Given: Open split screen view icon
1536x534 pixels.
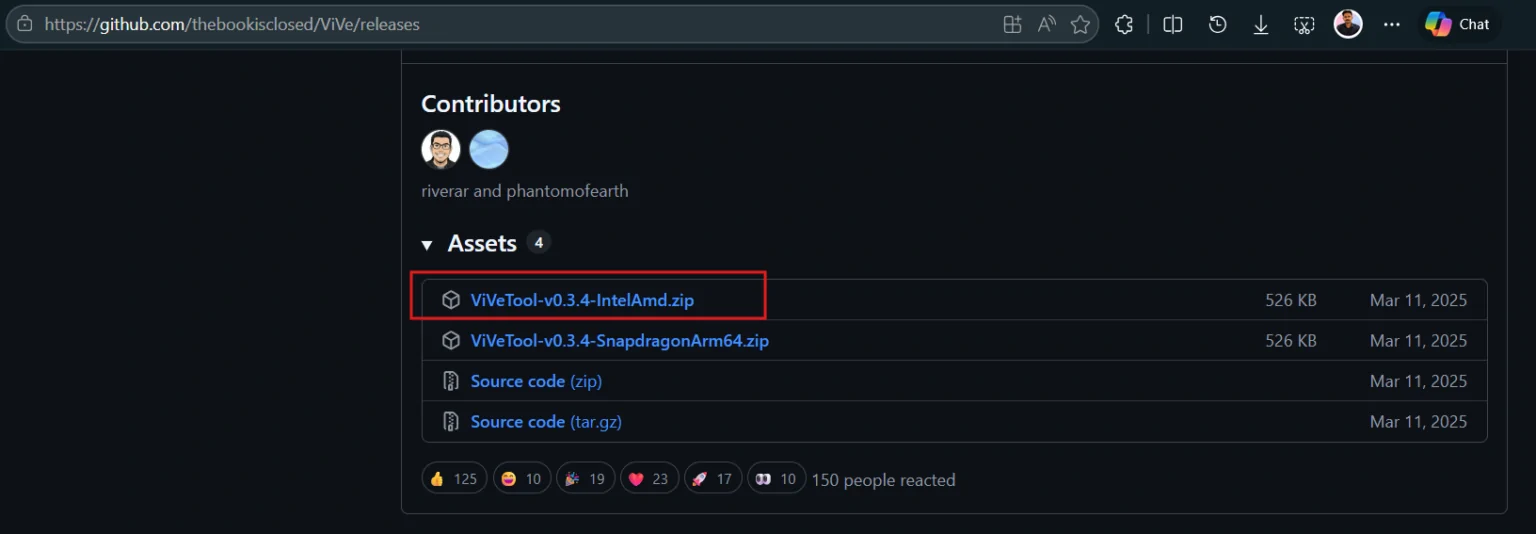Looking at the screenshot, I should point(1173,25).
